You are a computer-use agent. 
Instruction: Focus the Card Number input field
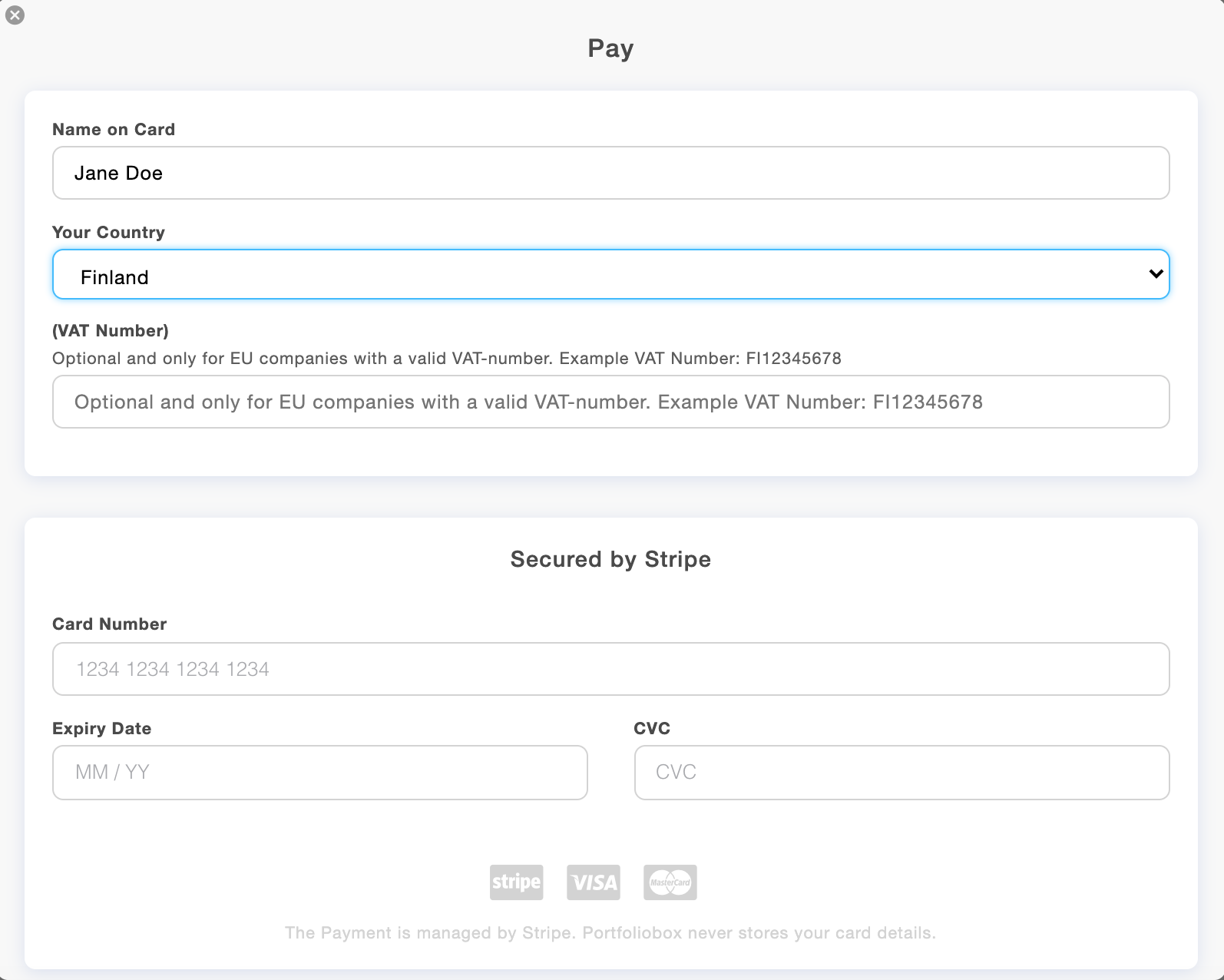[x=610, y=669]
